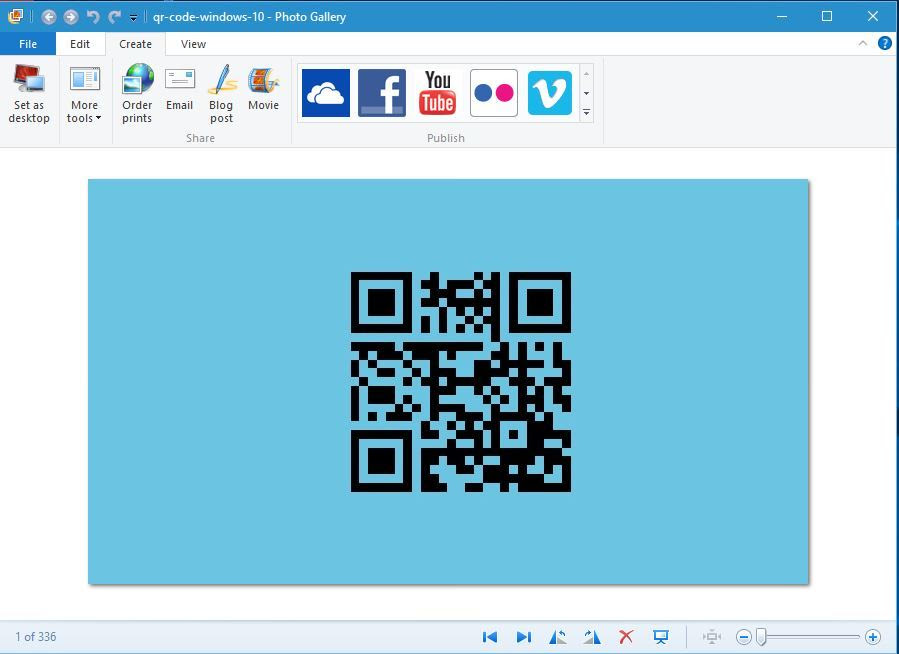Open Customize Quick Access Toolbar dropdown
The width and height of the screenshot is (899, 654).
(x=133, y=17)
